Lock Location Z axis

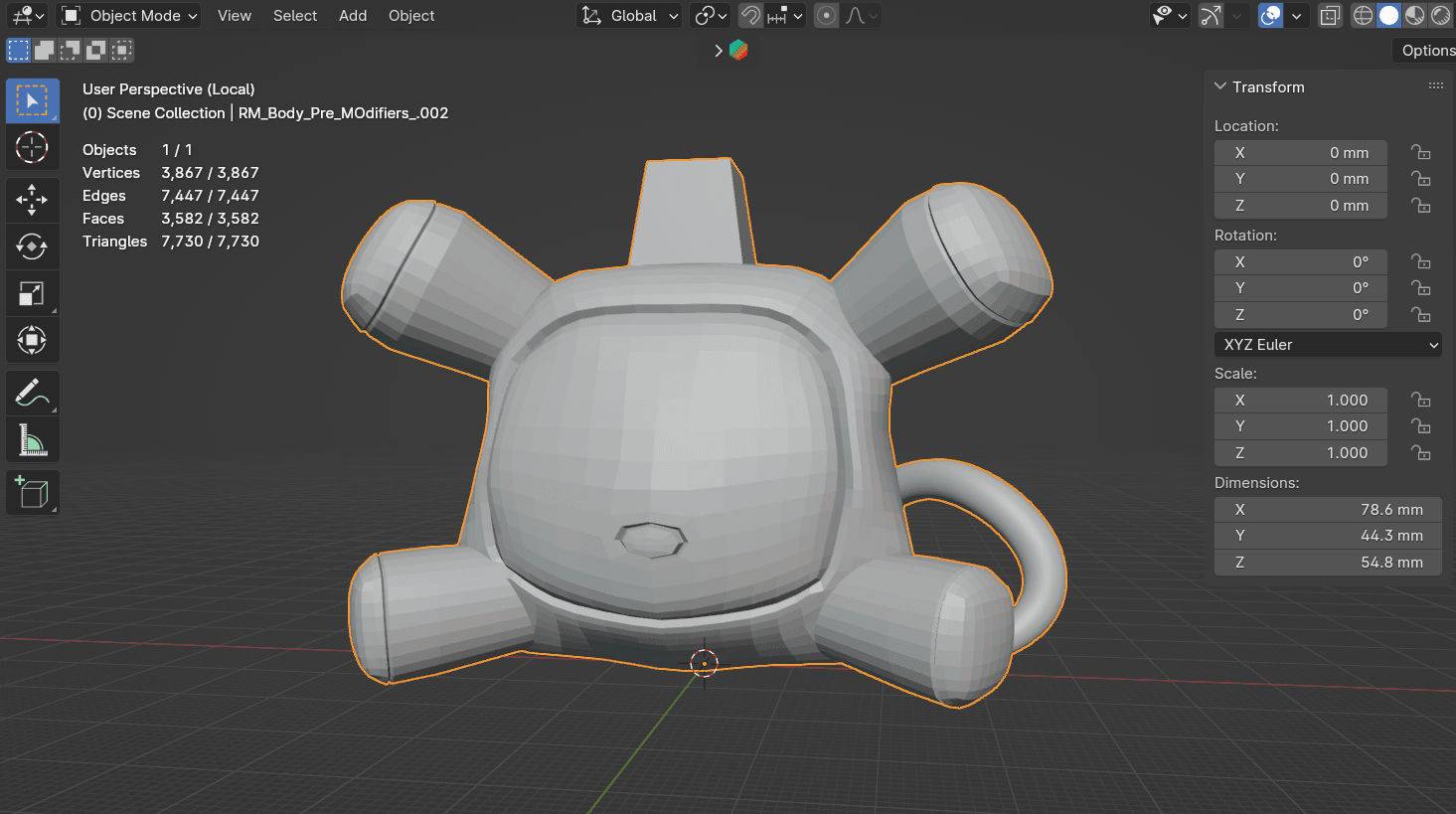coord(1421,206)
